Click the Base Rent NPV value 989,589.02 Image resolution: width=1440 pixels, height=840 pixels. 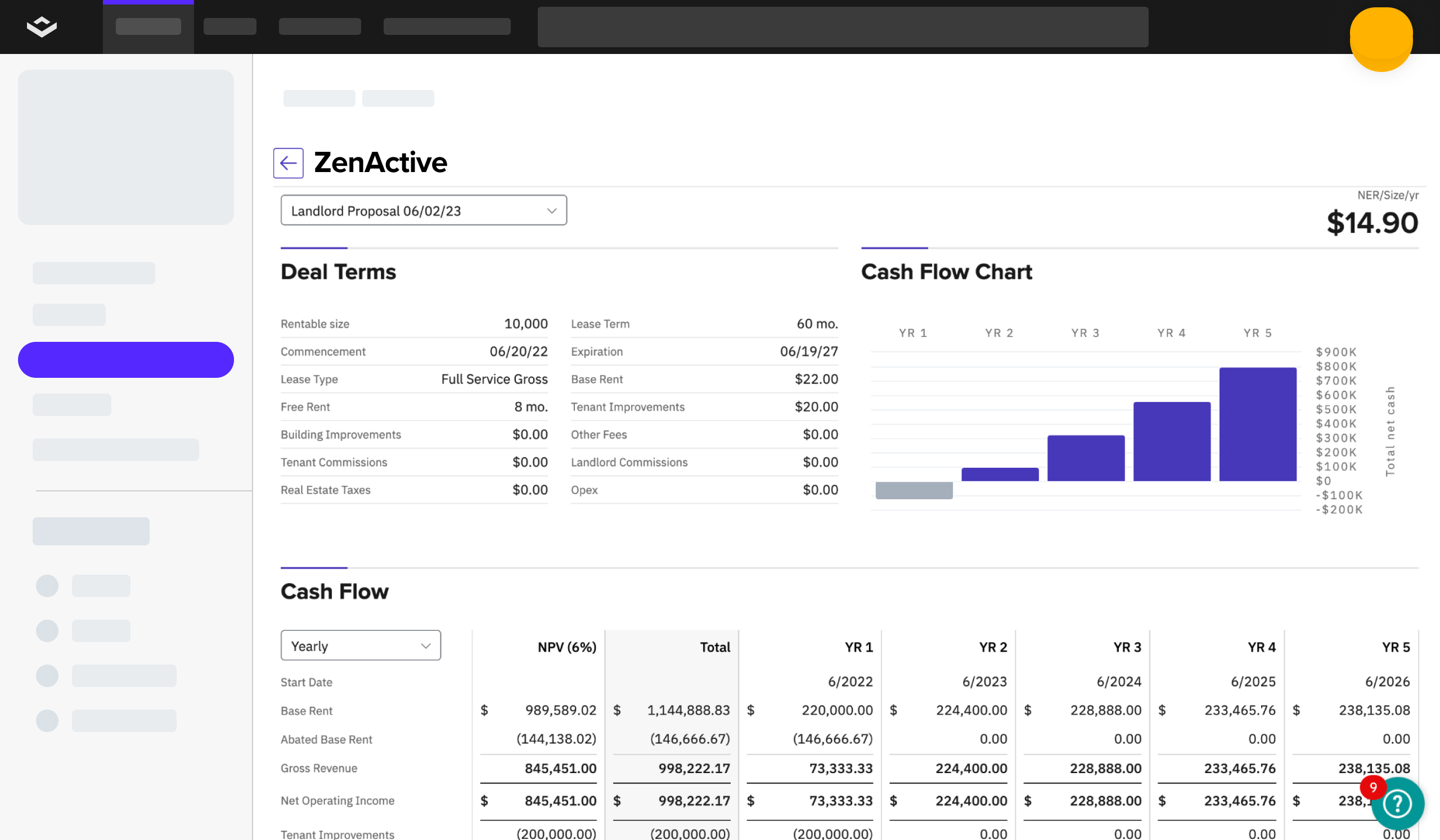[x=561, y=710]
